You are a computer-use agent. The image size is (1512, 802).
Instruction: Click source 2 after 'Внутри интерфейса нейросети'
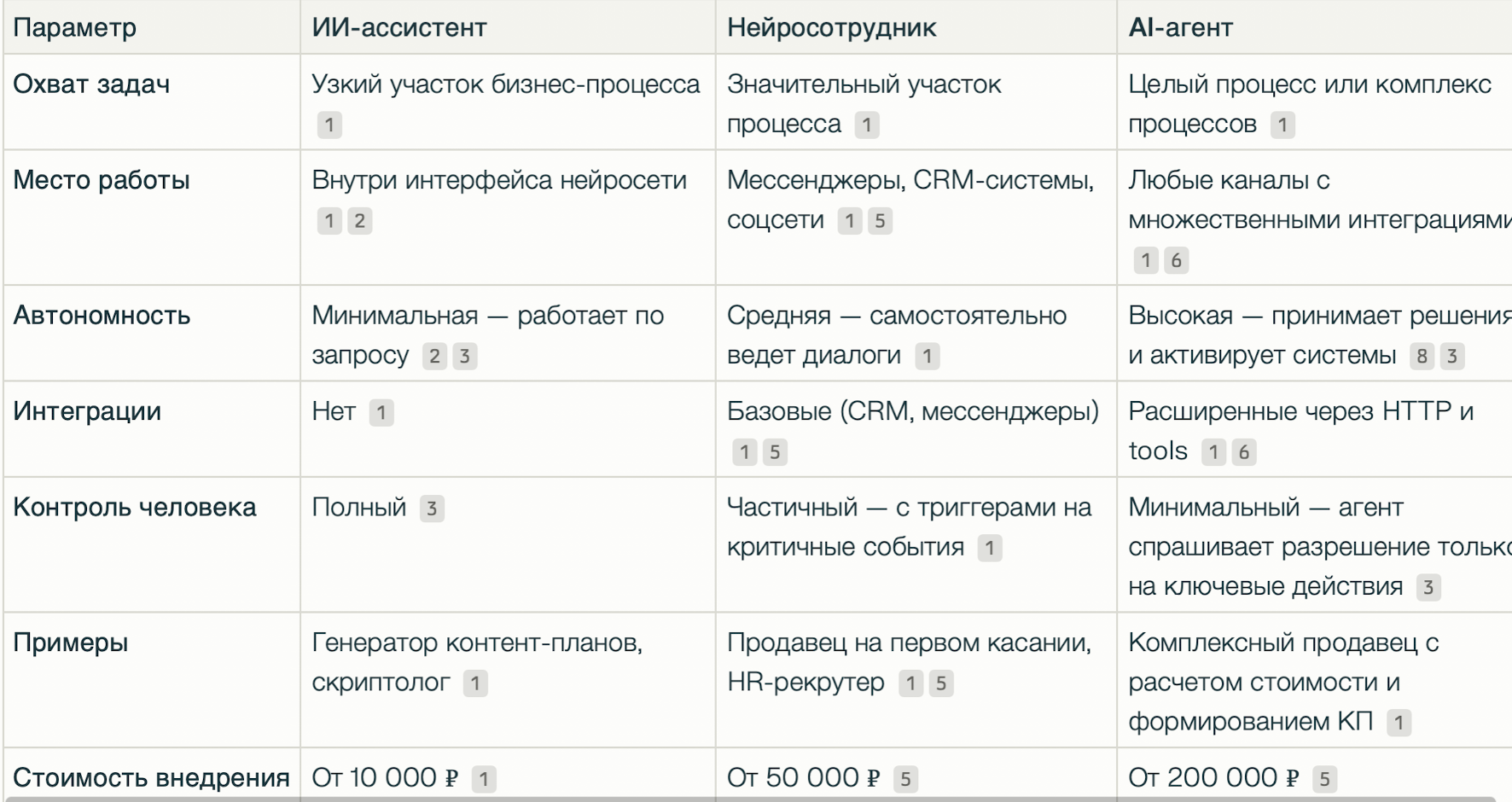pos(359,221)
